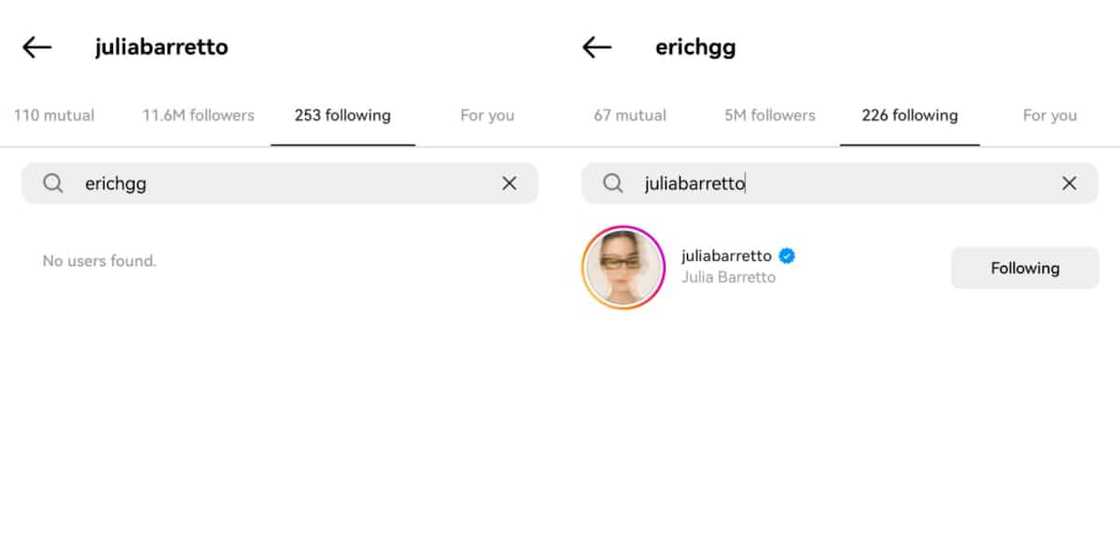Toggle the Following button for juliabarretto
The width and height of the screenshot is (1120, 553).
click(x=1025, y=268)
